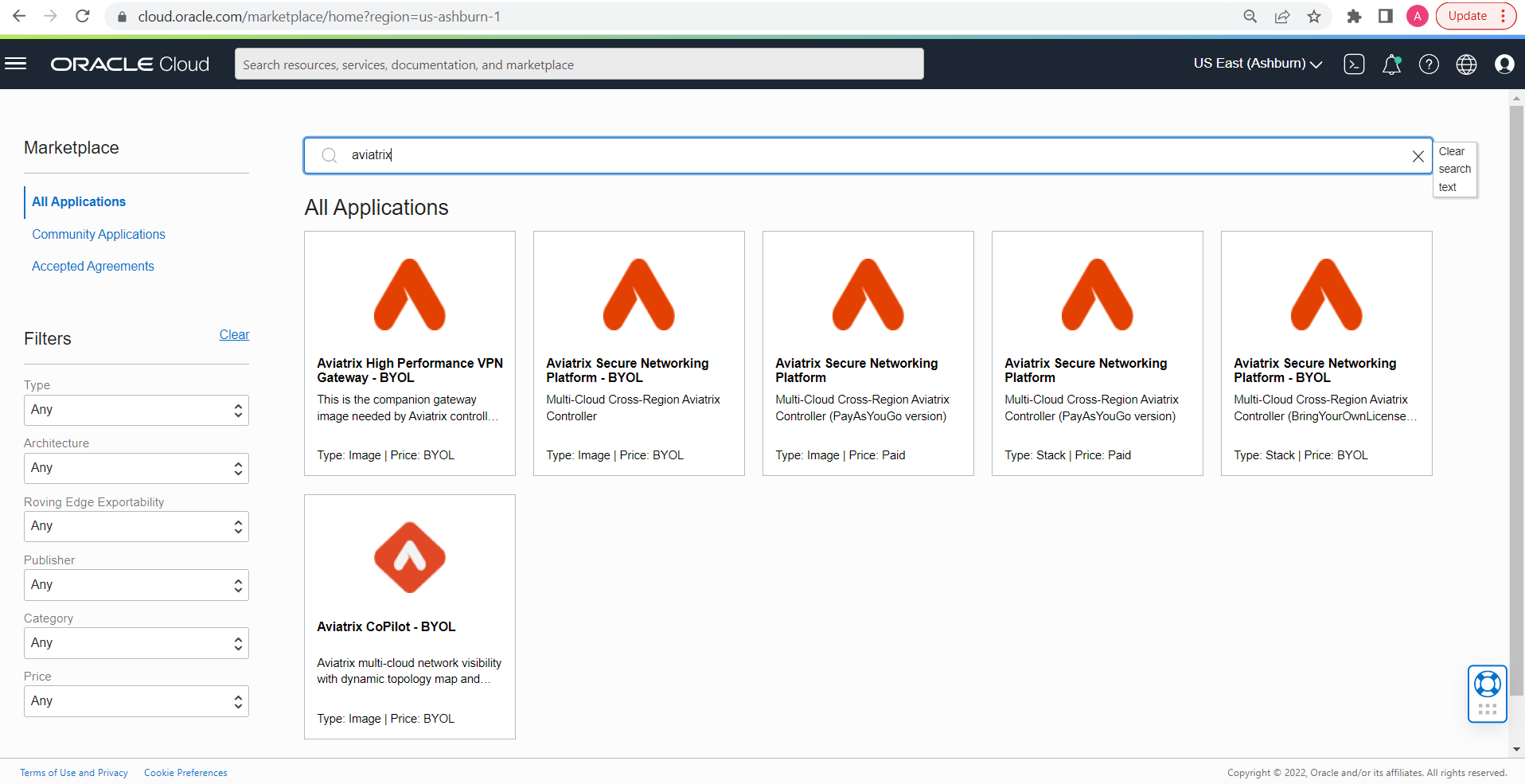Open the Type filter dropdown

(x=135, y=409)
